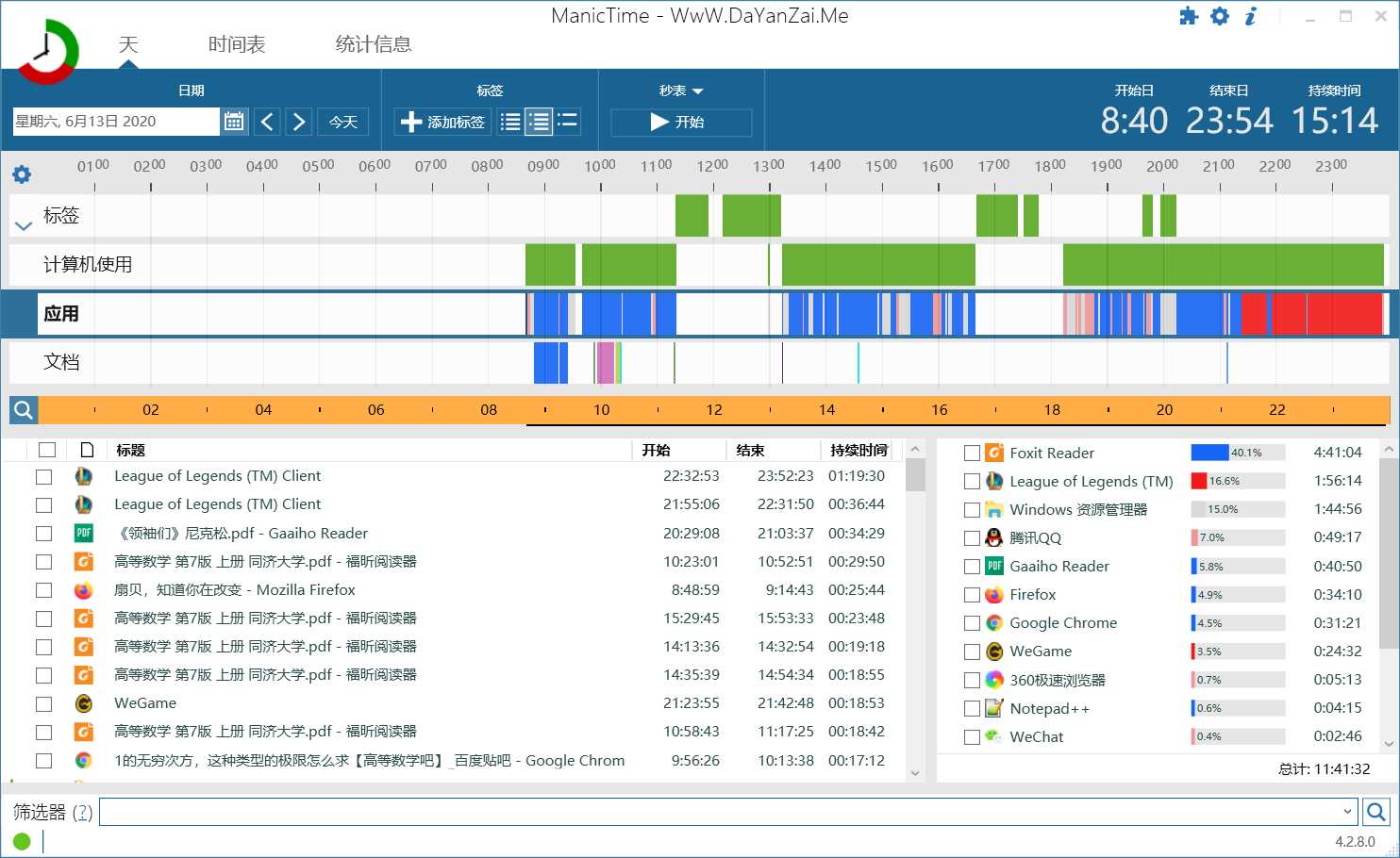Click the filter search magnifier button
This screenshot has height=858, width=1400.
1376,812
